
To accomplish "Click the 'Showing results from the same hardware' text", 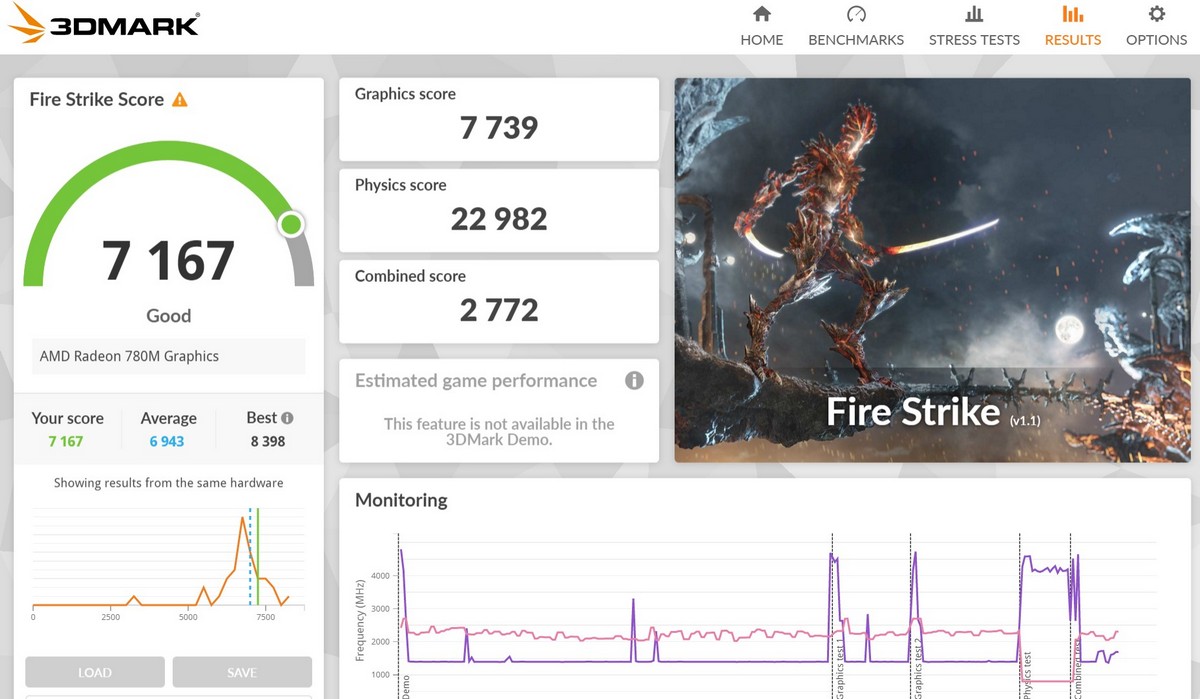I will pos(168,483).
